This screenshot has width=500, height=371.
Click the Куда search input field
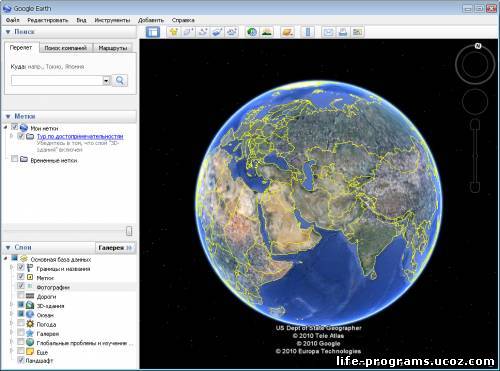tap(57, 81)
